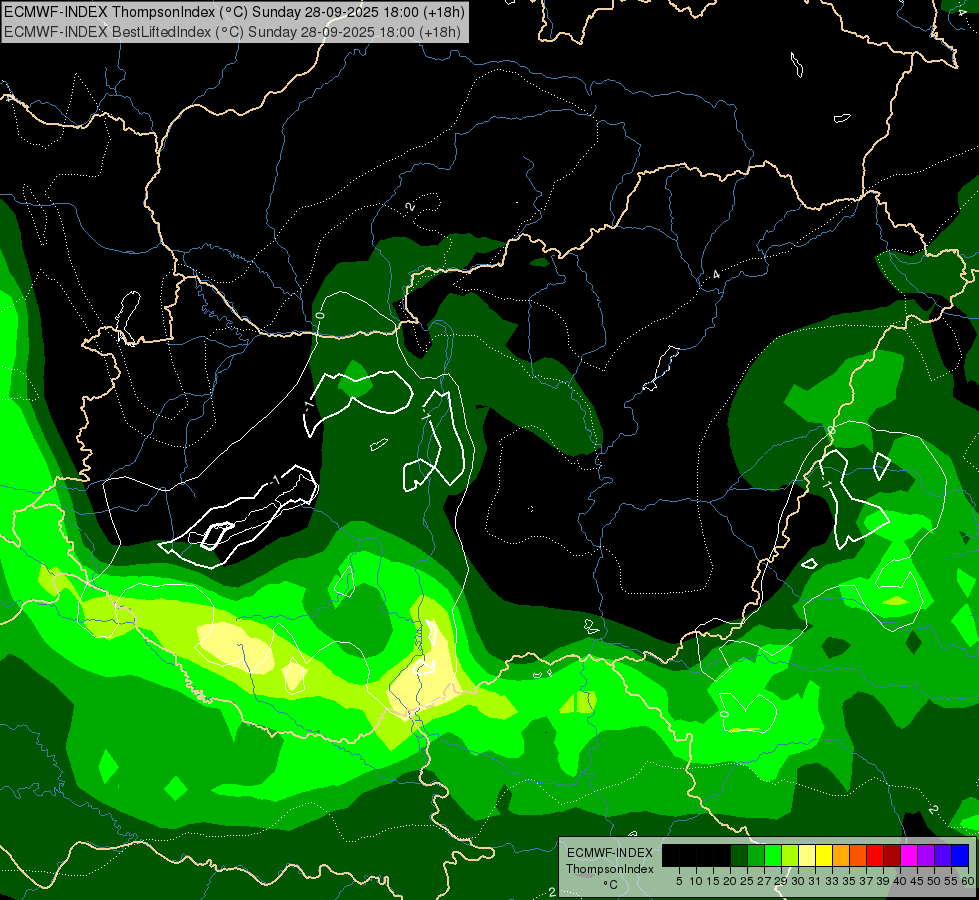The height and width of the screenshot is (900, 979).
Task: Click the legend scale value 50
Action: point(933,881)
